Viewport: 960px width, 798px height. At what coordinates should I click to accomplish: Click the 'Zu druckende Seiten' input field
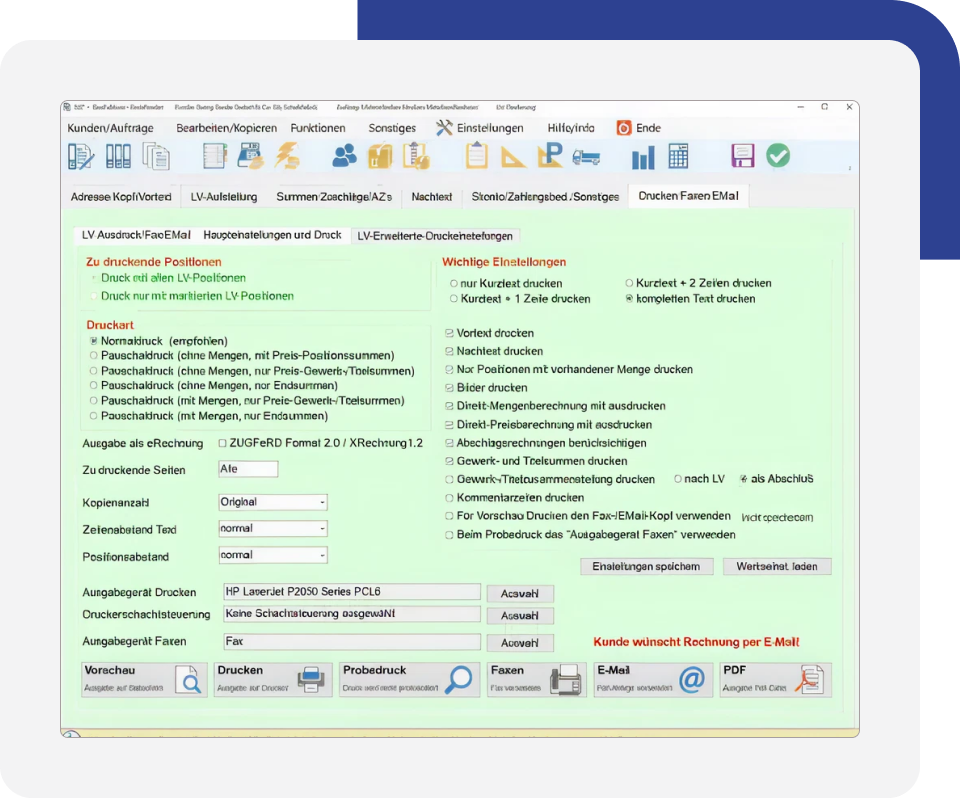pyautogui.click(x=248, y=469)
